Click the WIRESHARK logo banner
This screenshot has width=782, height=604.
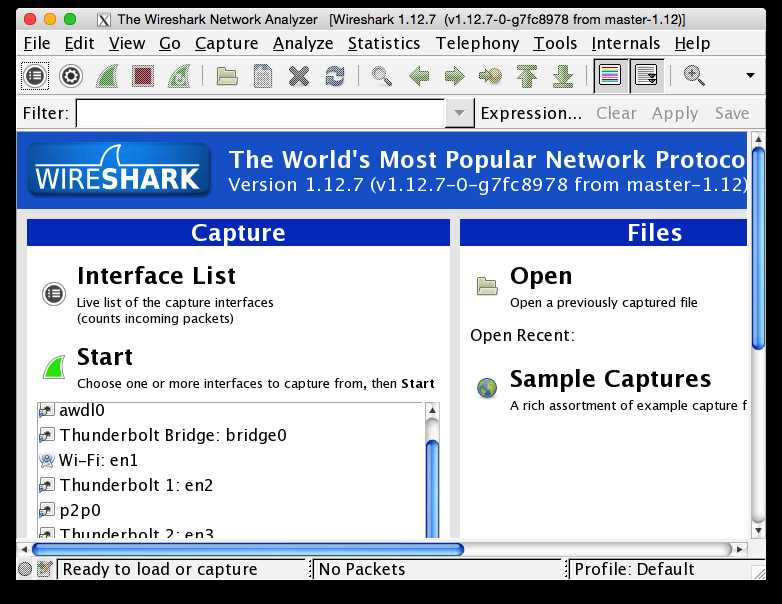coord(119,170)
